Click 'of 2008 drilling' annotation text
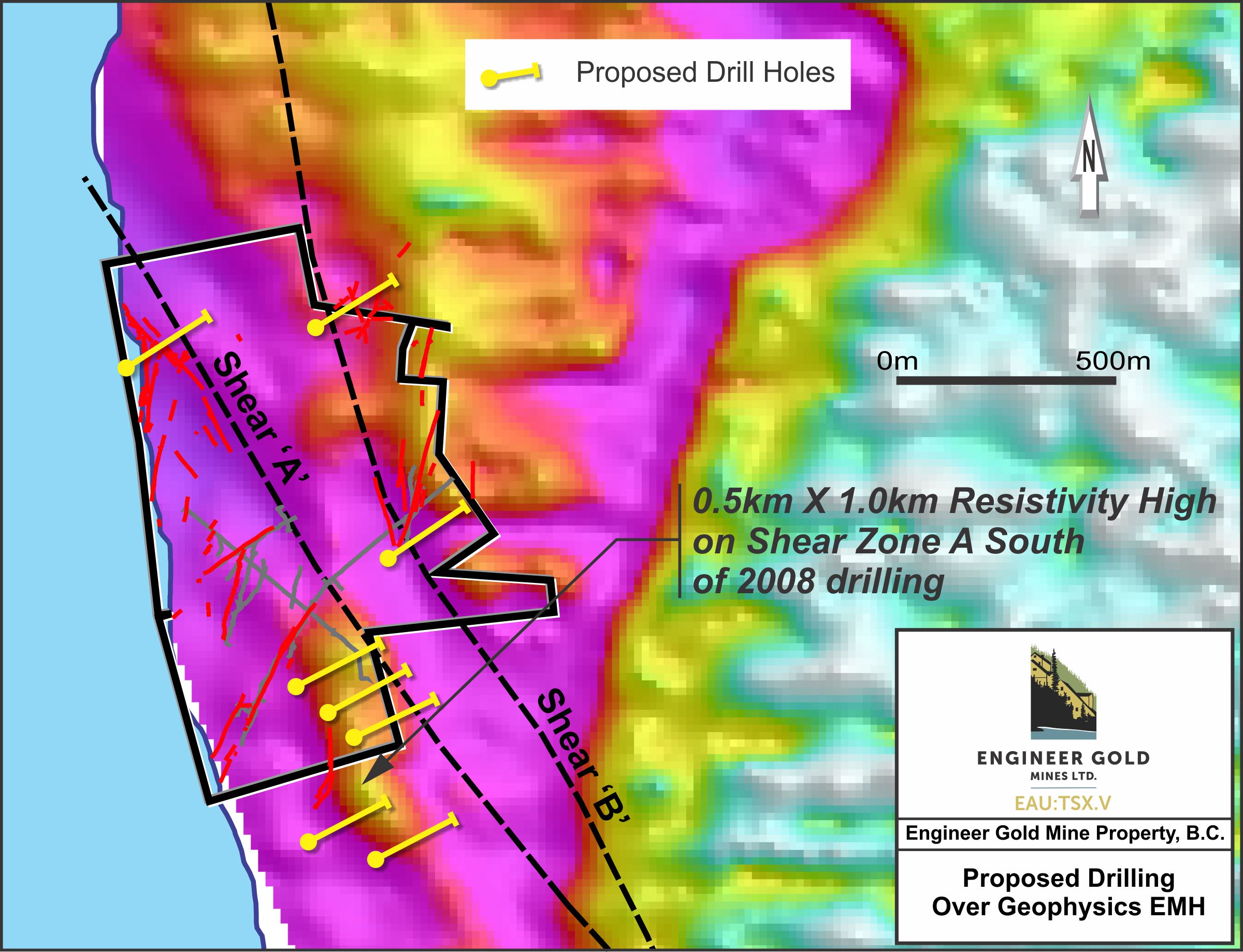 pyautogui.click(x=818, y=582)
